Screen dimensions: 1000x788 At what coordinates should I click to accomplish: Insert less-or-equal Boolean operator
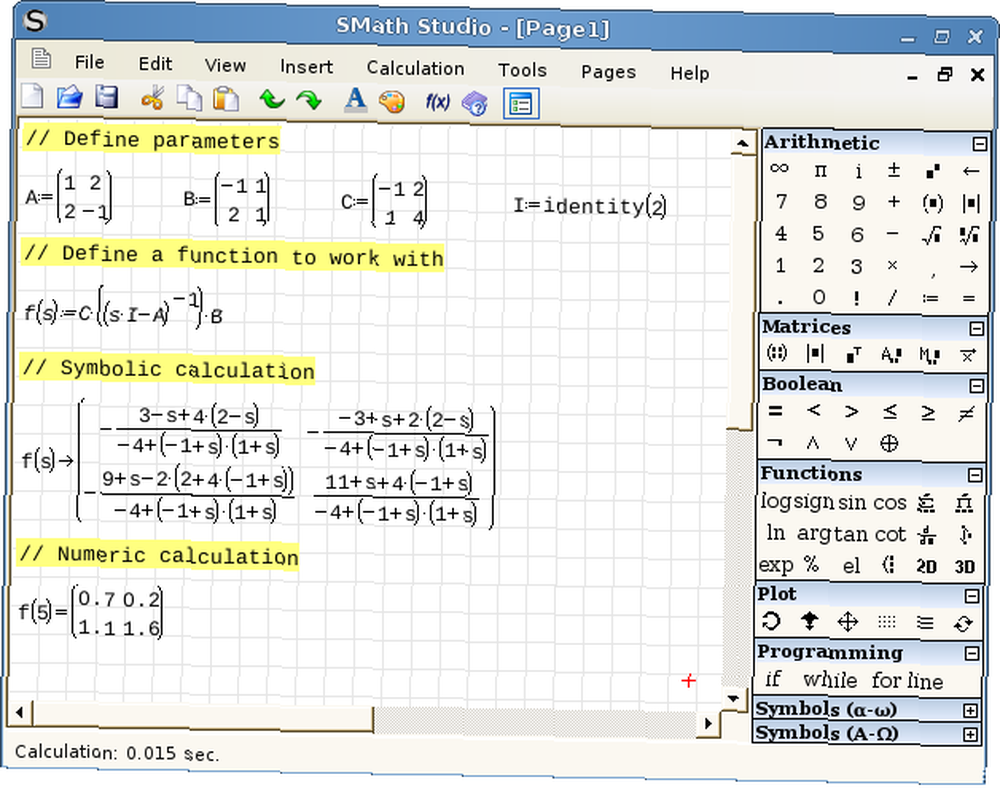pos(890,412)
